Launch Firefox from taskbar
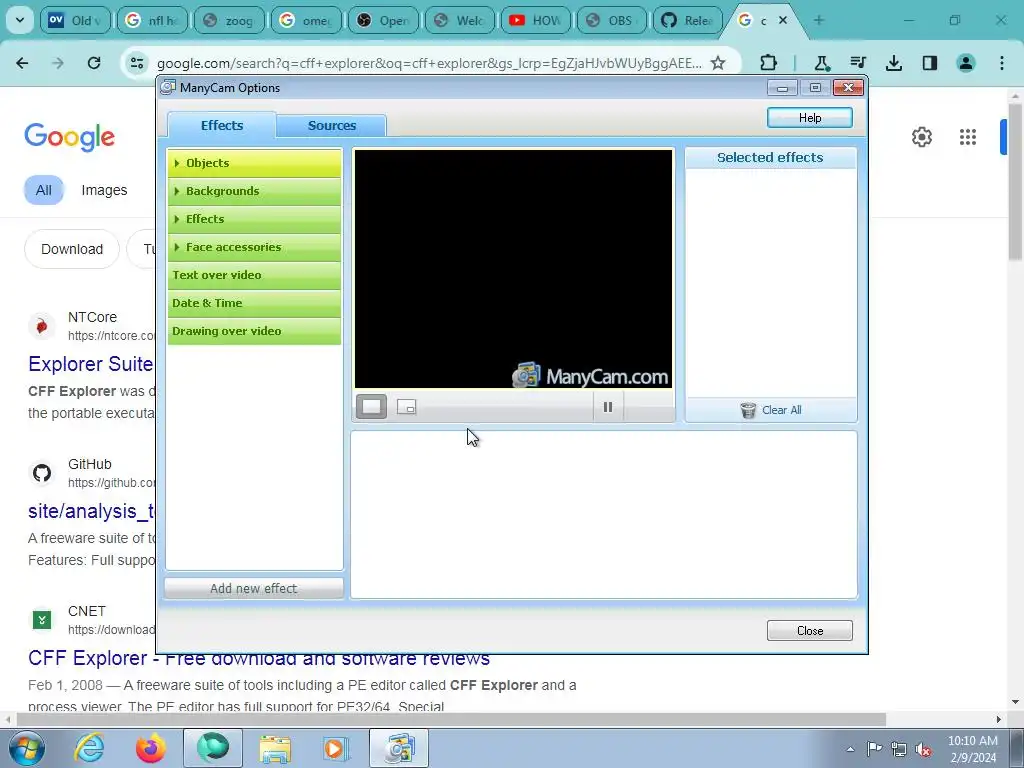 click(151, 748)
